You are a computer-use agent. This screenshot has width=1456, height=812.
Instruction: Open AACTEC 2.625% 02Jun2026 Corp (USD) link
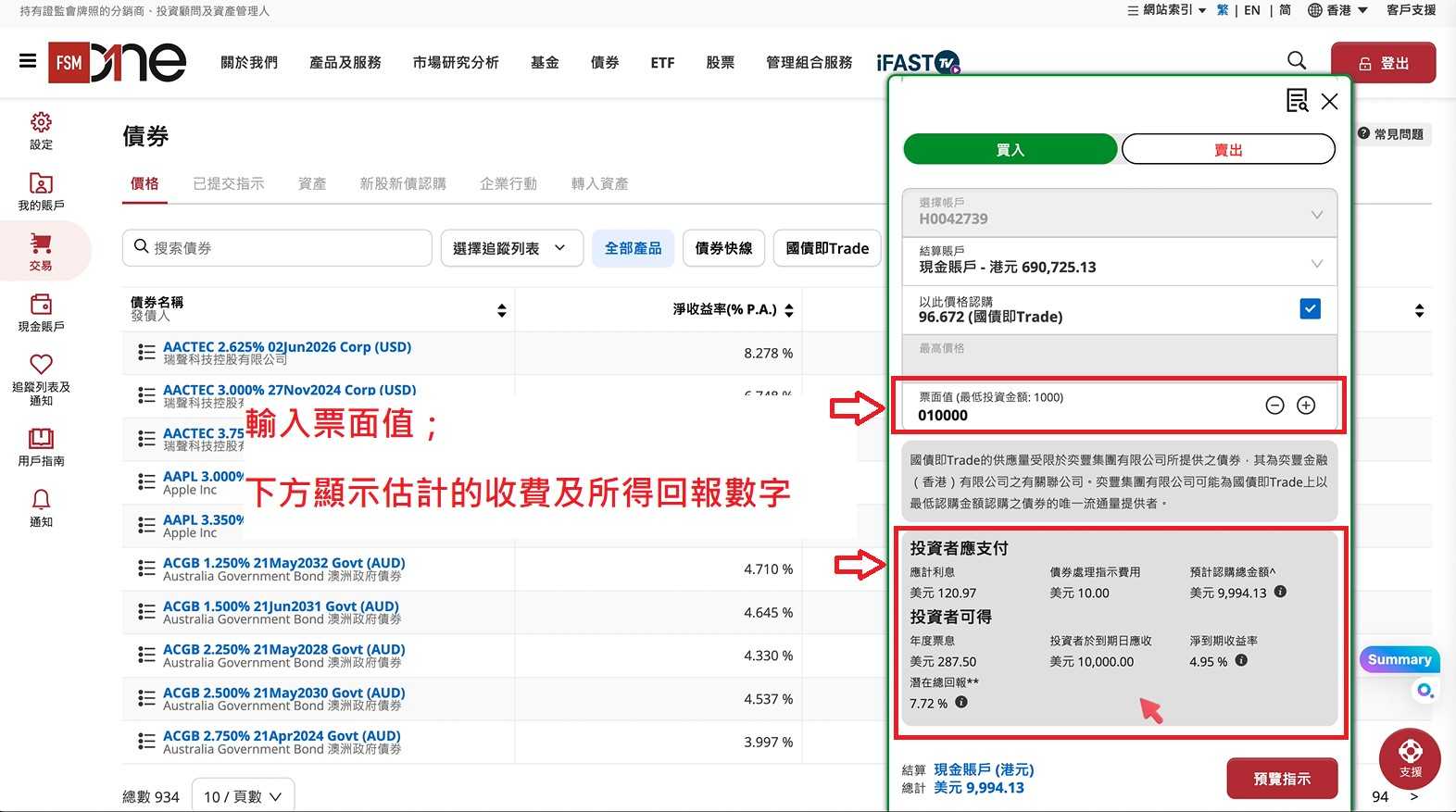287,346
